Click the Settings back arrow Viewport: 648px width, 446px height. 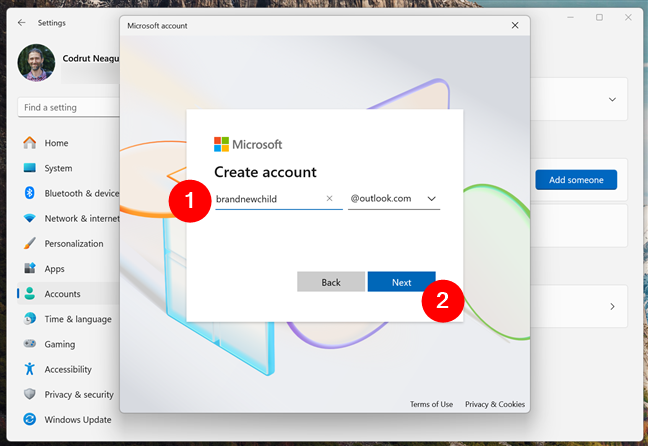[x=21, y=23]
